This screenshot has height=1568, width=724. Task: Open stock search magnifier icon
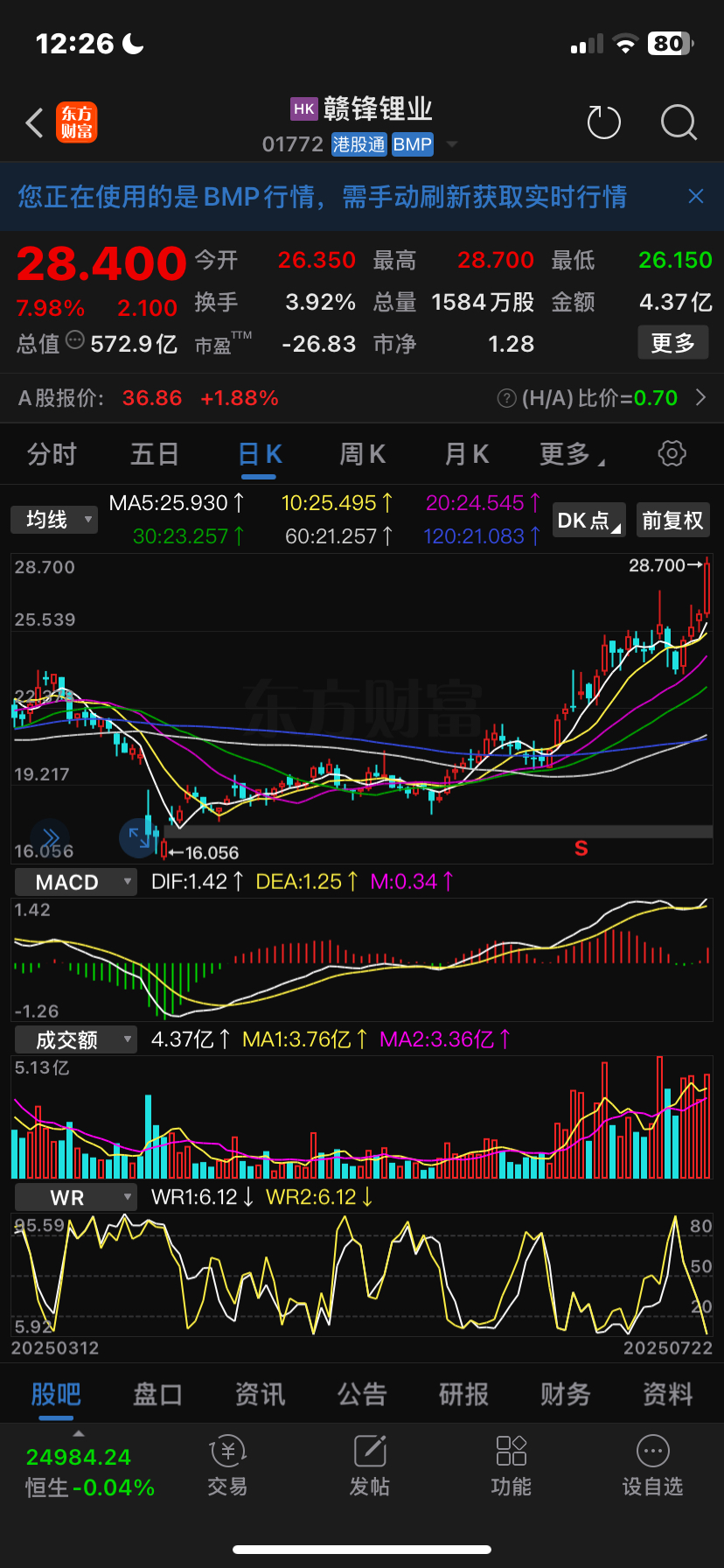[679, 122]
